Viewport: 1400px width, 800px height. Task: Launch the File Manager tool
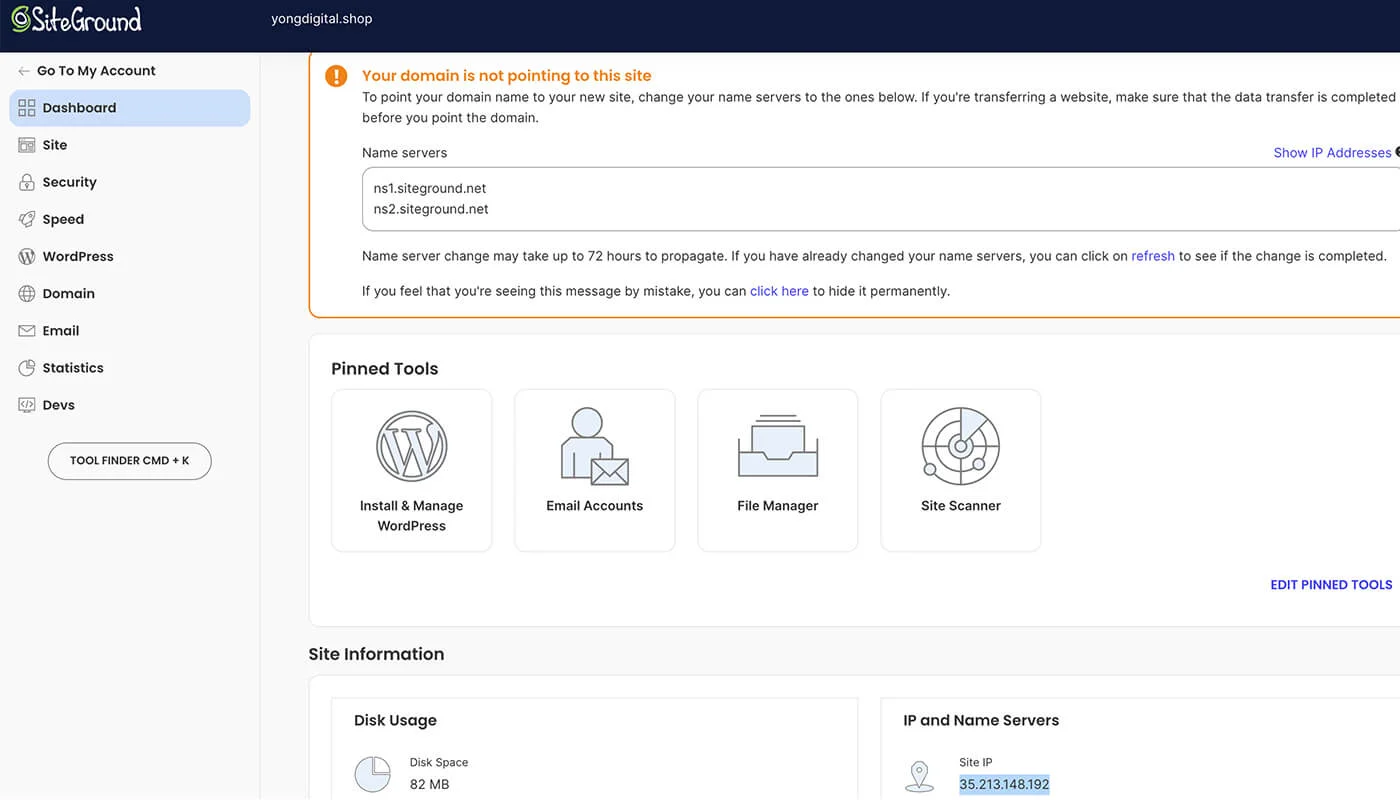[777, 470]
